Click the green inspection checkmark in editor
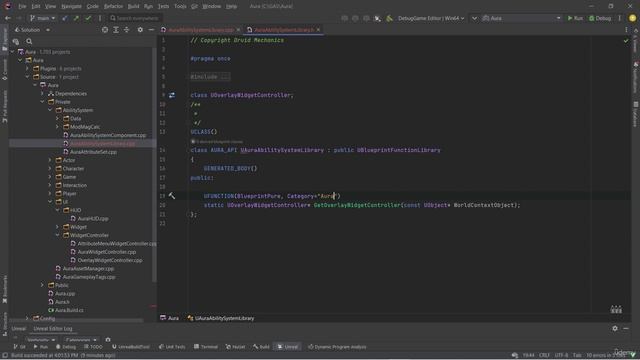Screen dimensions: 640x360 click(x=626, y=41)
